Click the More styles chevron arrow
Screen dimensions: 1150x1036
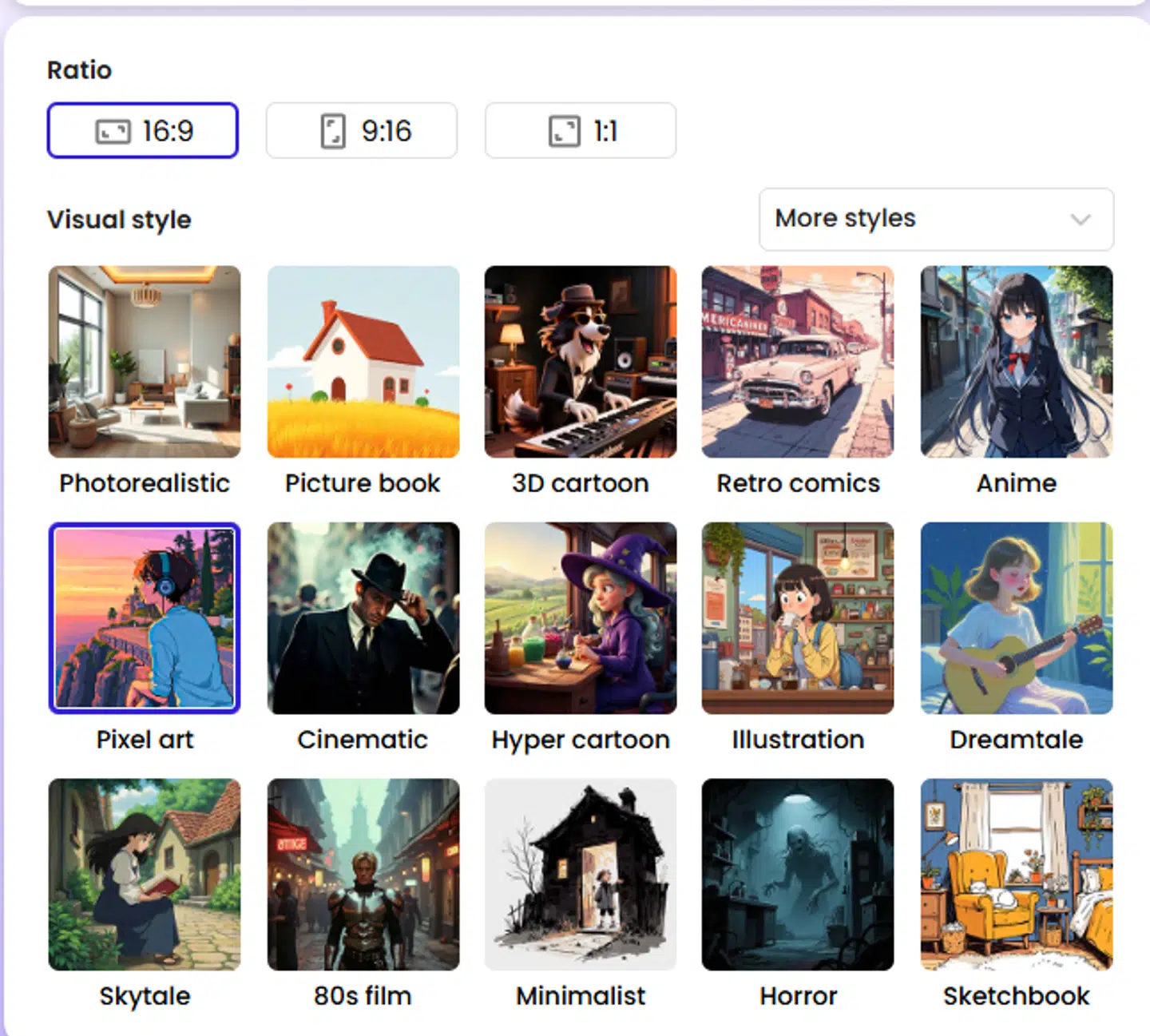click(1081, 219)
